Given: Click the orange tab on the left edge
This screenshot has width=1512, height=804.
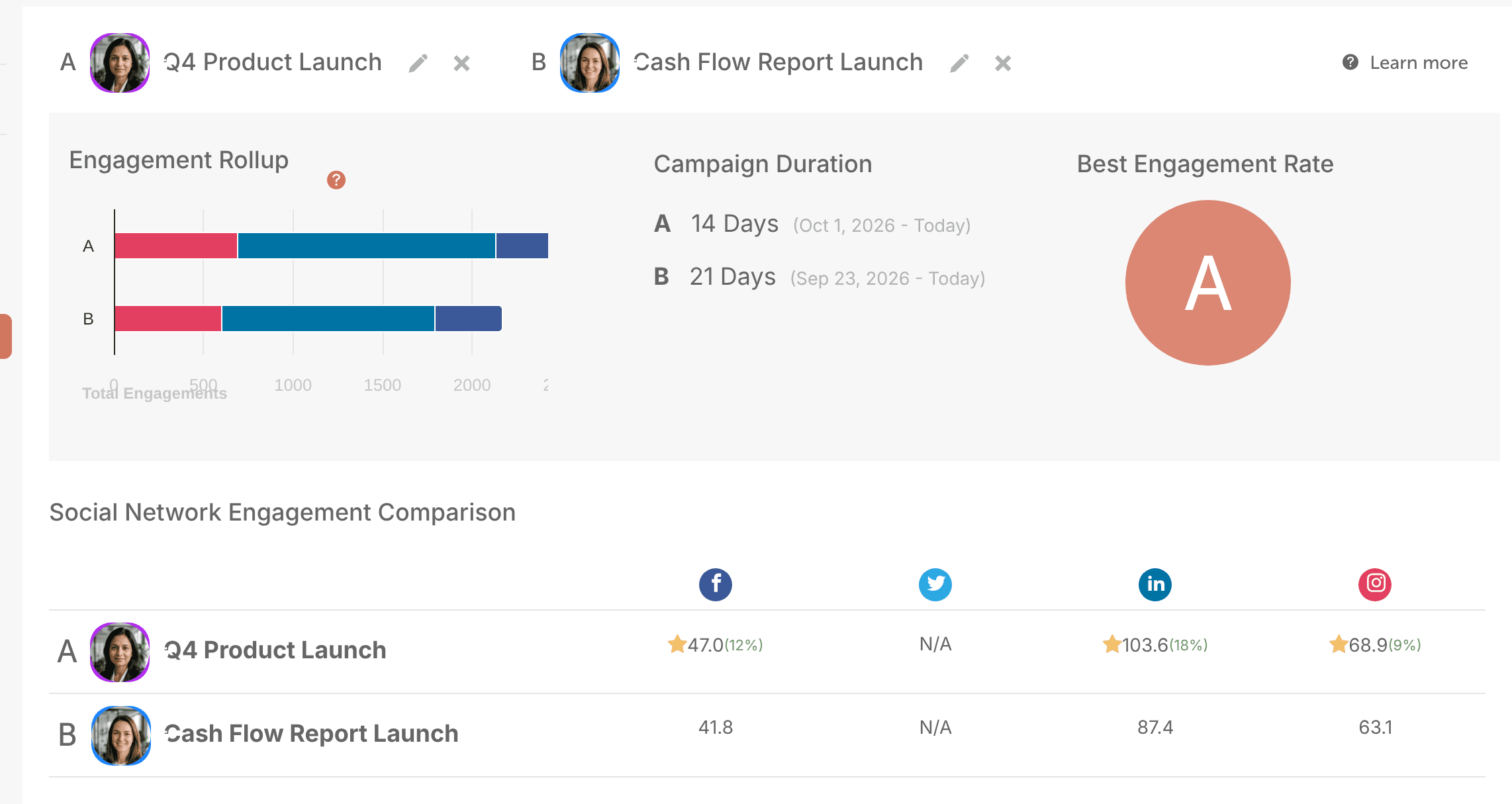Looking at the screenshot, I should [6, 336].
